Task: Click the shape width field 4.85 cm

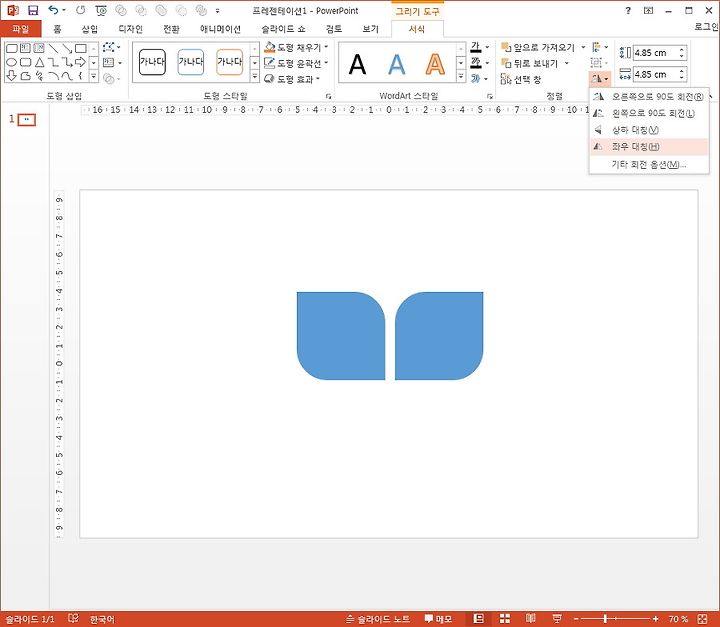Action: coord(655,74)
